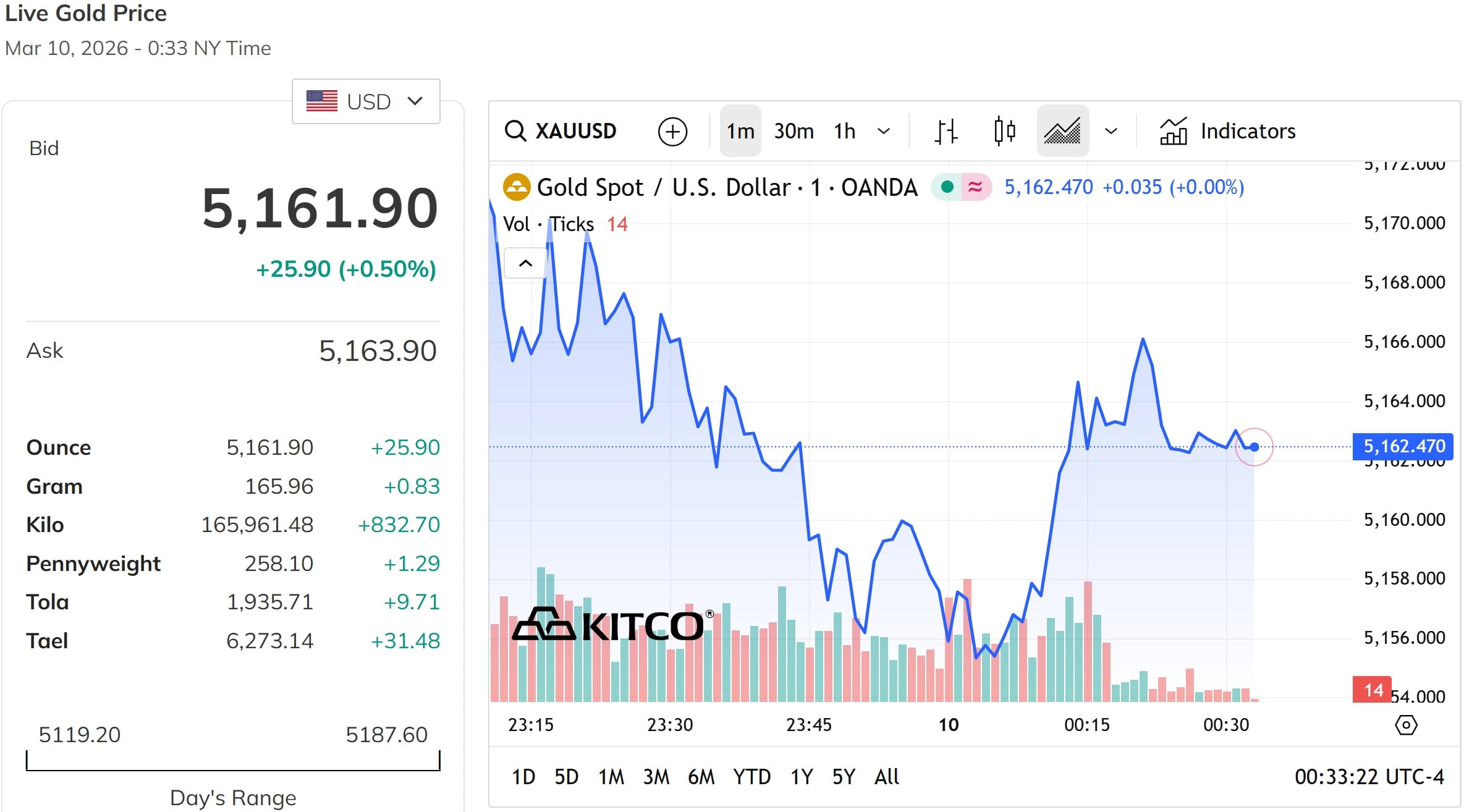
Task: Click the Gold Spot symbol logo
Action: pyautogui.click(x=517, y=187)
